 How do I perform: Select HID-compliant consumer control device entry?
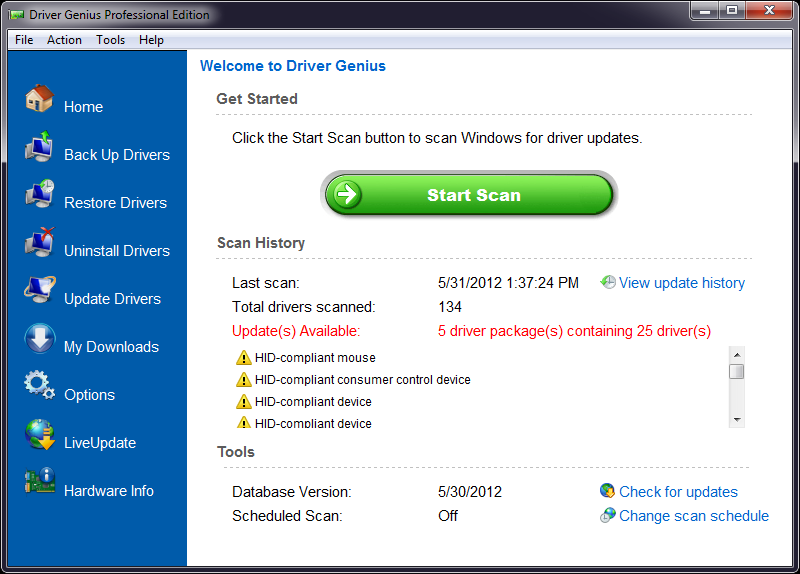[362, 380]
